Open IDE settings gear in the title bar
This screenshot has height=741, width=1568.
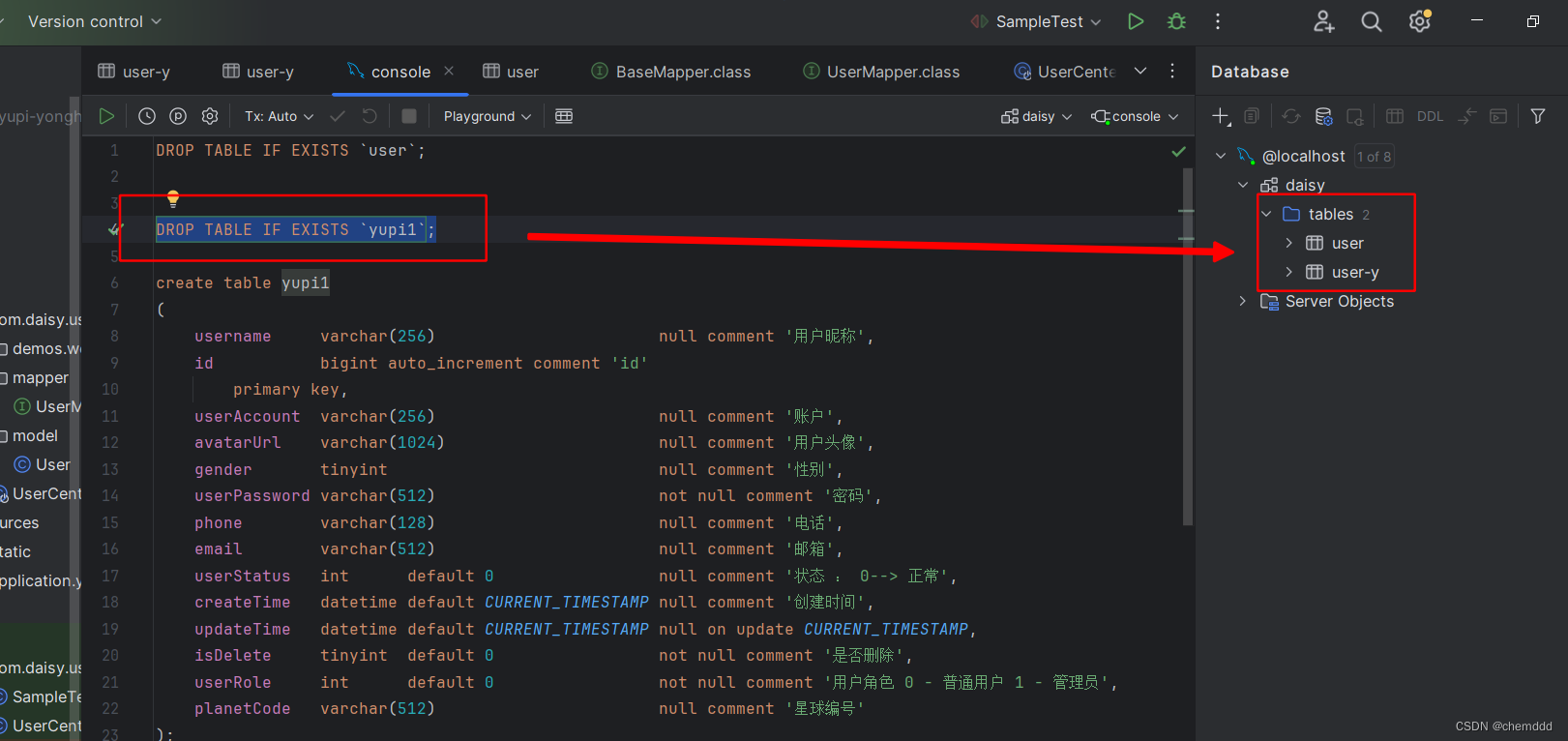tap(1420, 21)
